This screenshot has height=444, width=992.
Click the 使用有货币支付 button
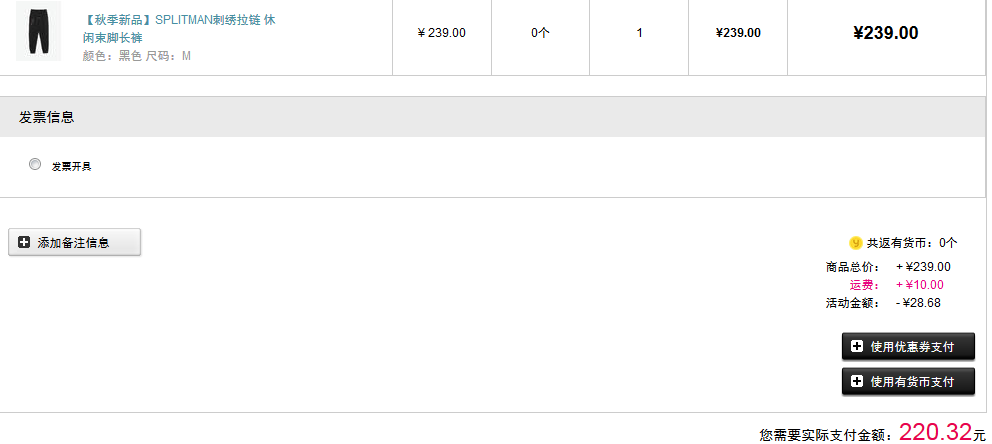coord(908,381)
